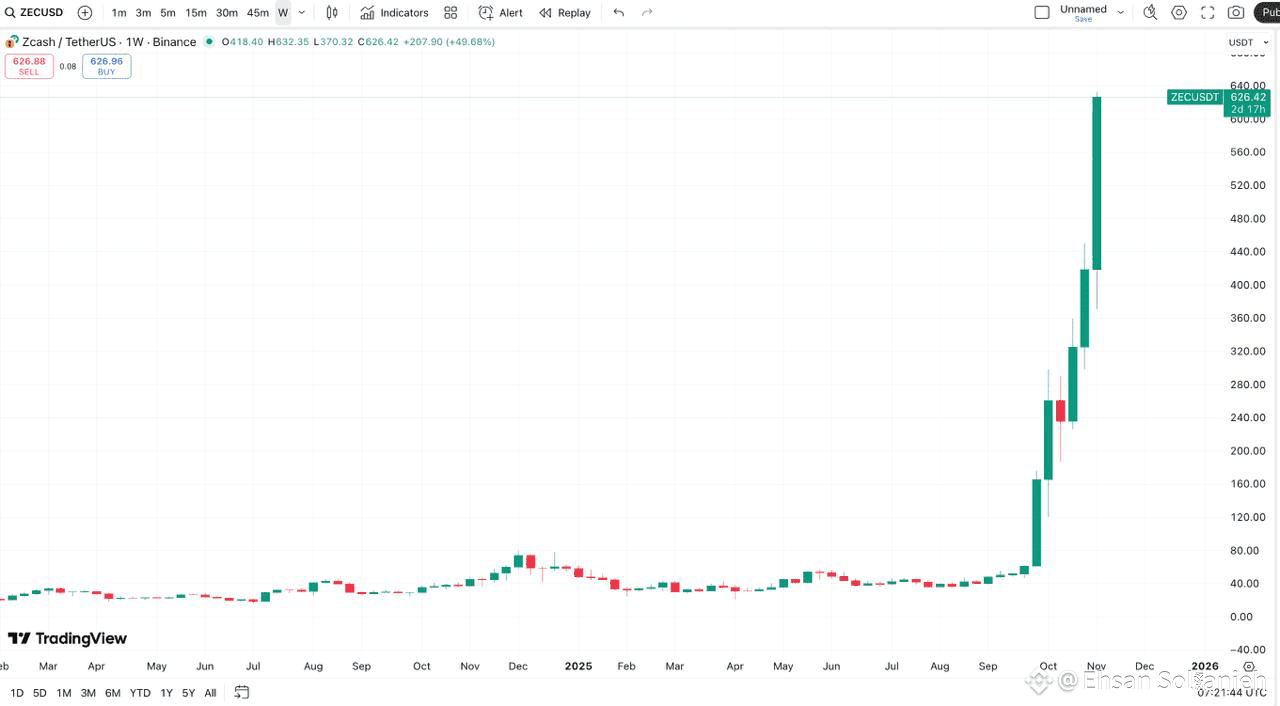
Task: Select the 1M date range
Action: coord(64,693)
